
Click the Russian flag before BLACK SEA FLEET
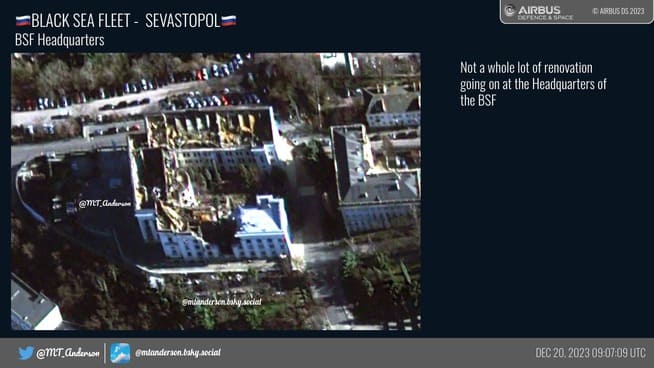[x=23, y=20]
